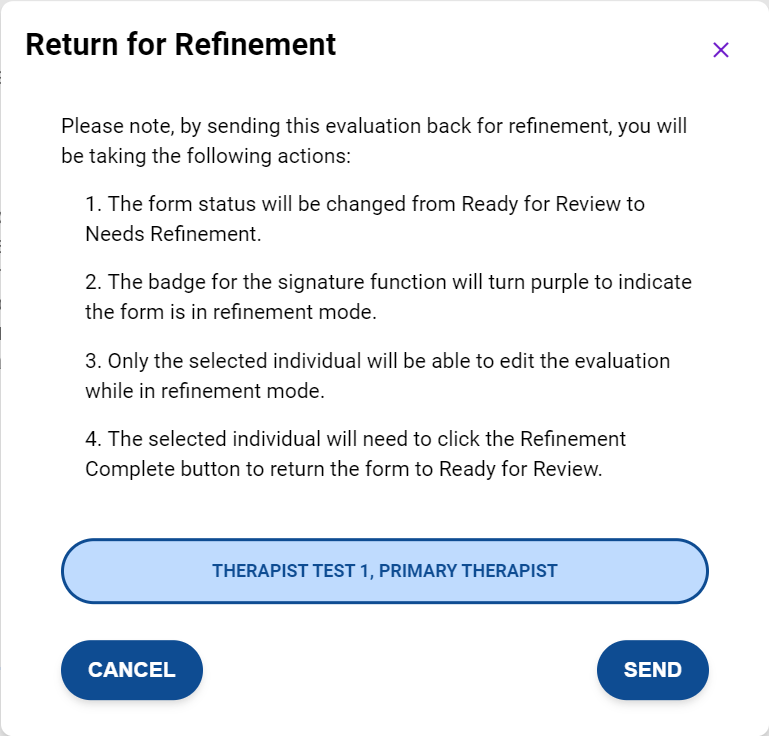Click step 3 about who can edit
The height and width of the screenshot is (736, 769).
coord(377,375)
